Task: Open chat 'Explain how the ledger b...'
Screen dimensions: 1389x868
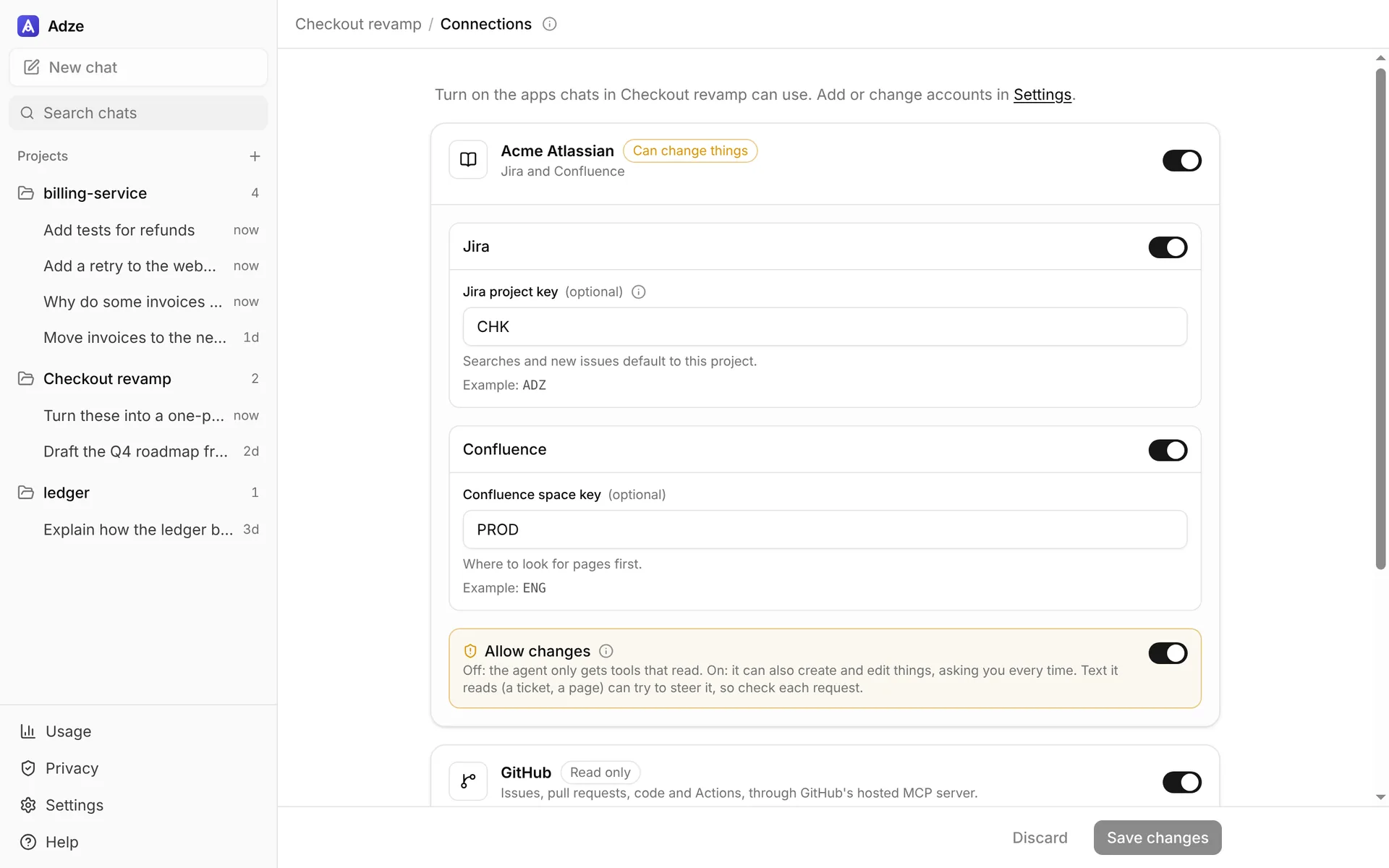Action: coord(138,529)
